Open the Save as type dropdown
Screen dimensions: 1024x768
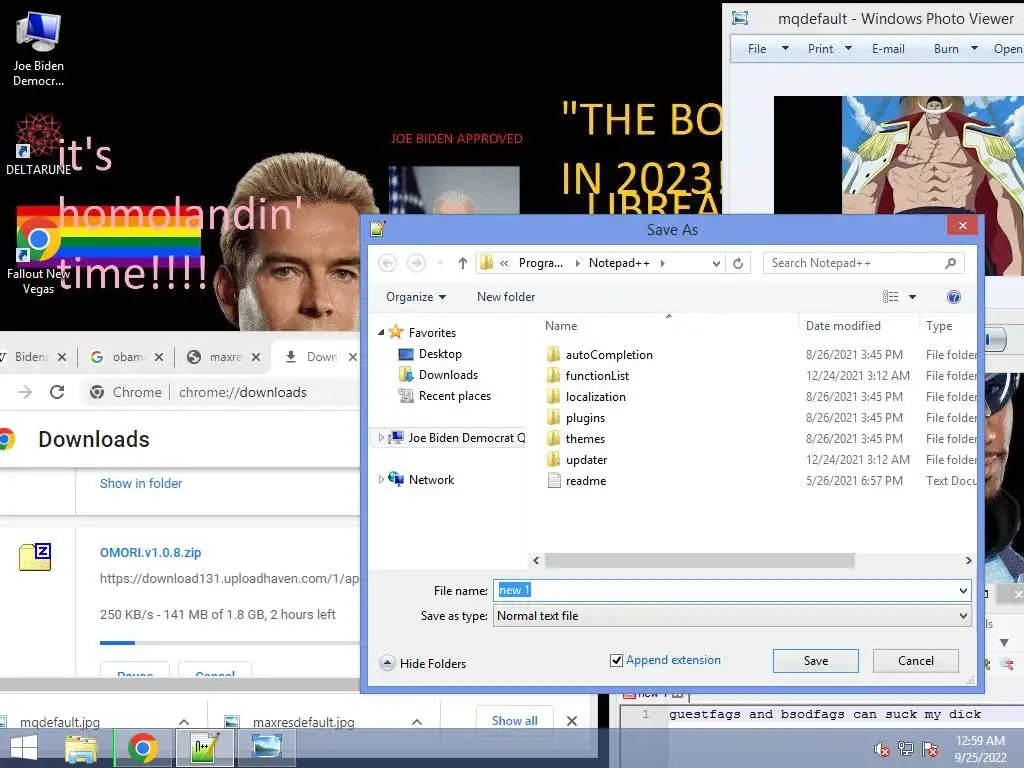coord(963,616)
